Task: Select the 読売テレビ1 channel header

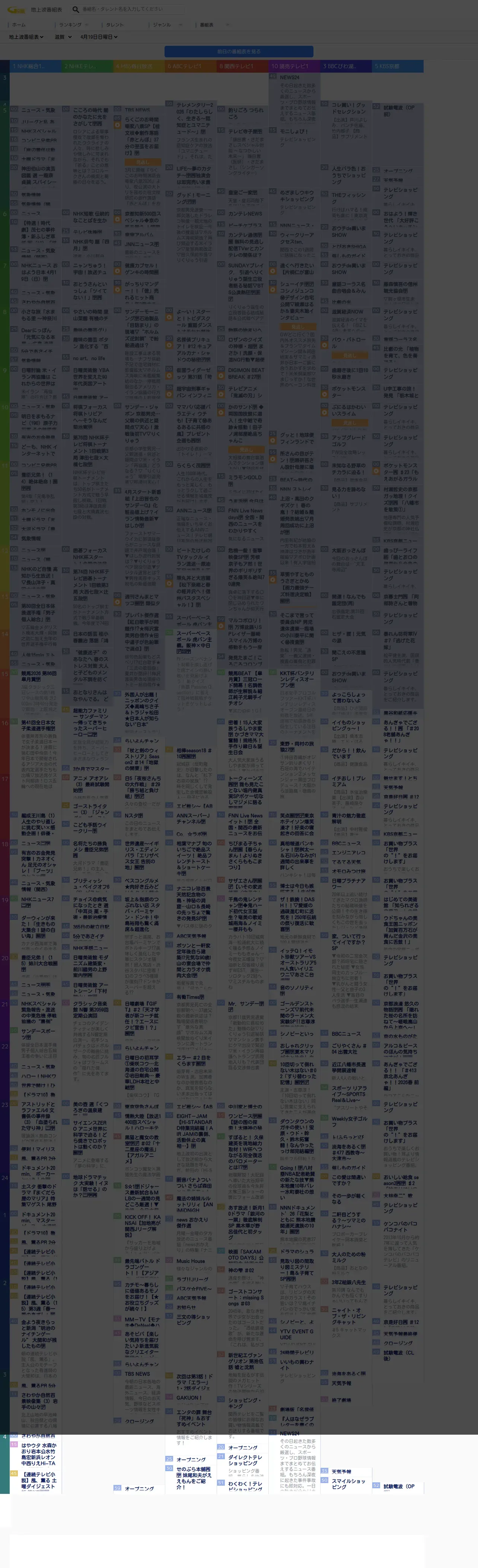Action: (294, 66)
